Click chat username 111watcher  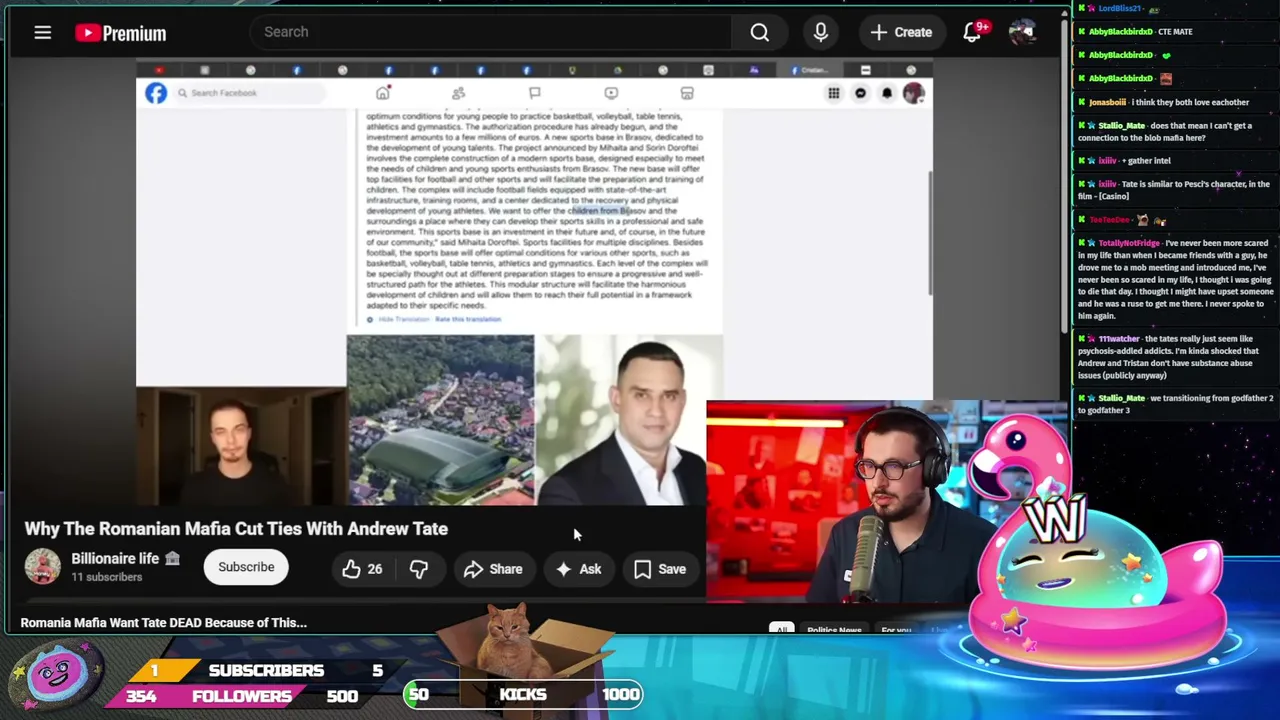click(1119, 339)
